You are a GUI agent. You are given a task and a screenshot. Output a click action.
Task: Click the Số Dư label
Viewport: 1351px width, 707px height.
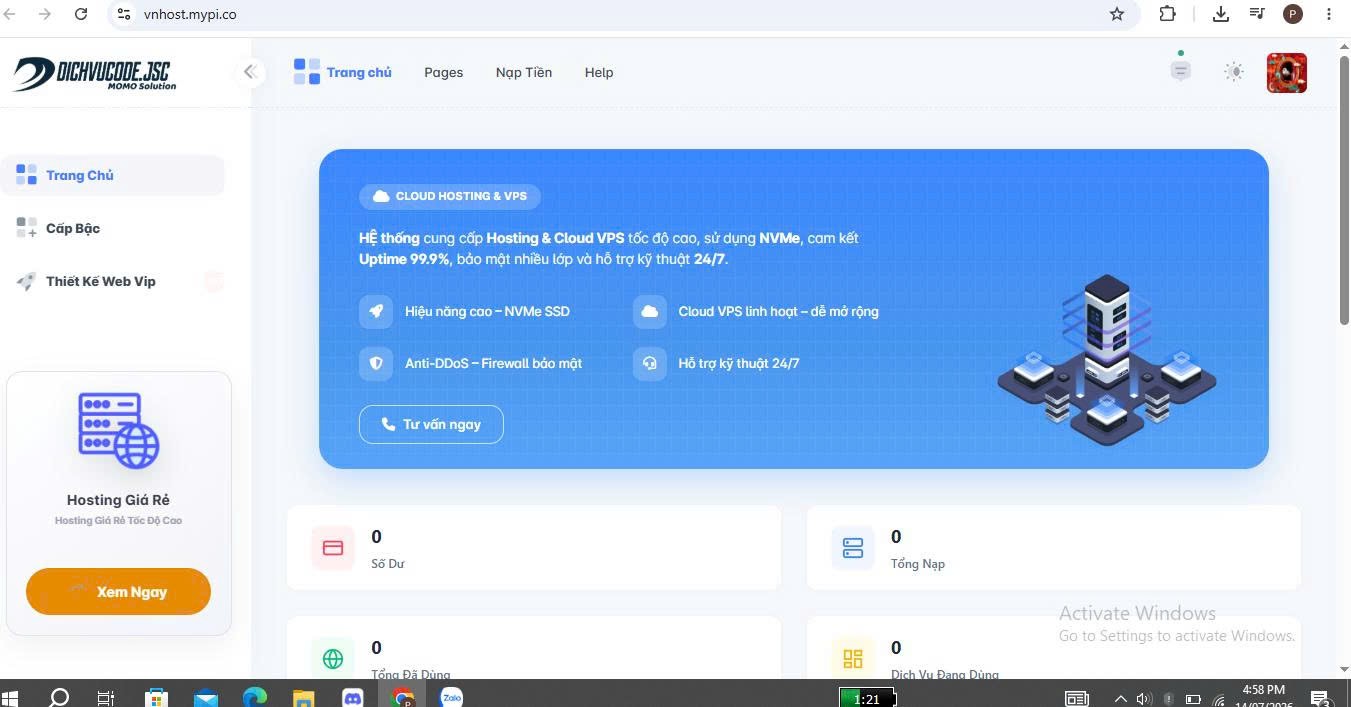click(x=388, y=564)
